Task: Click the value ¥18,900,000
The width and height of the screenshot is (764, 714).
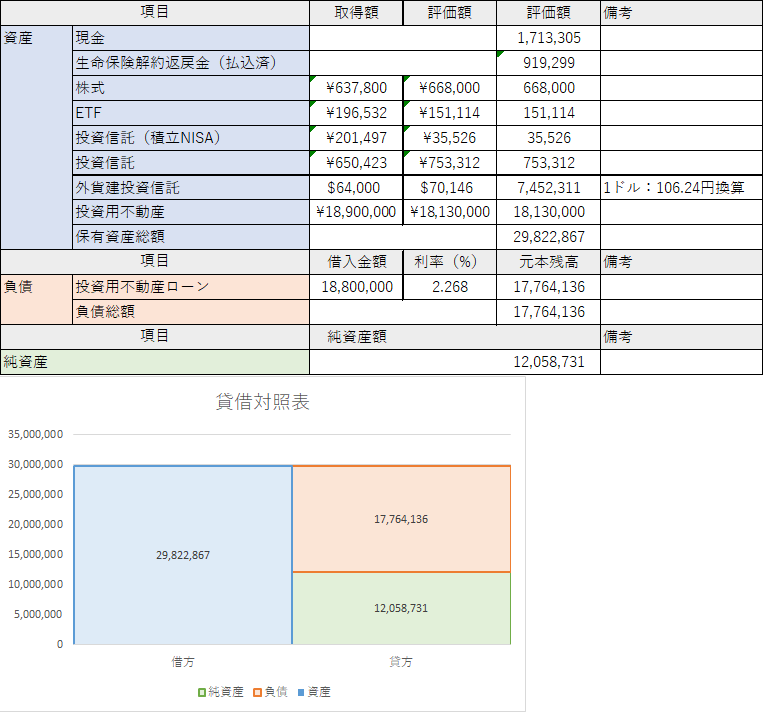Action: click(356, 212)
